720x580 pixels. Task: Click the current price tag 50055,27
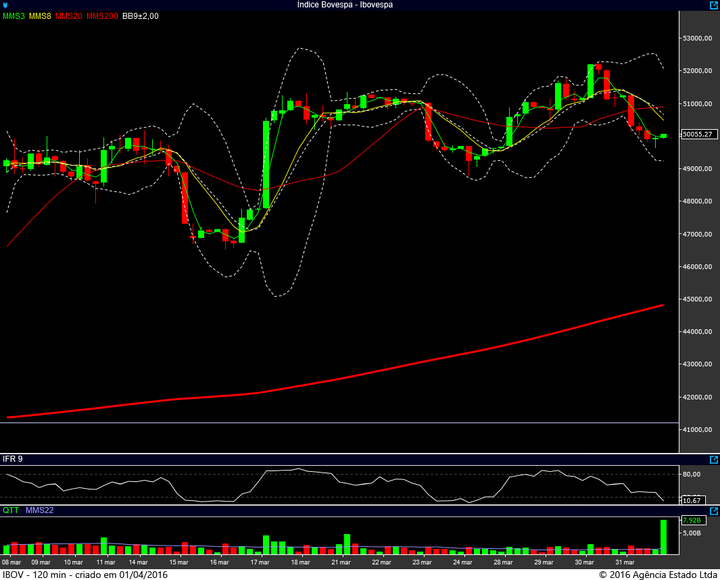click(x=699, y=134)
